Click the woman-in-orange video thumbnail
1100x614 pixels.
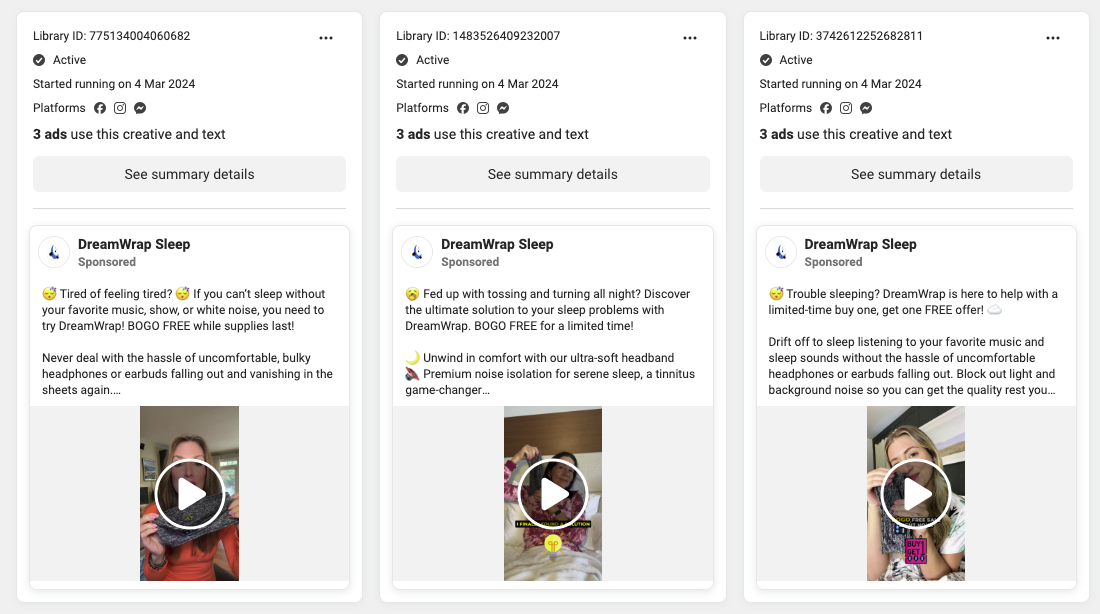click(x=188, y=493)
